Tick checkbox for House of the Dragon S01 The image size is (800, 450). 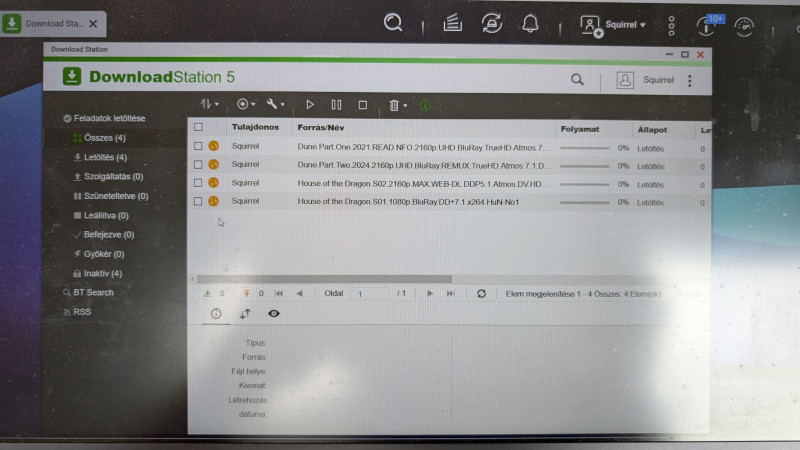[x=198, y=201]
